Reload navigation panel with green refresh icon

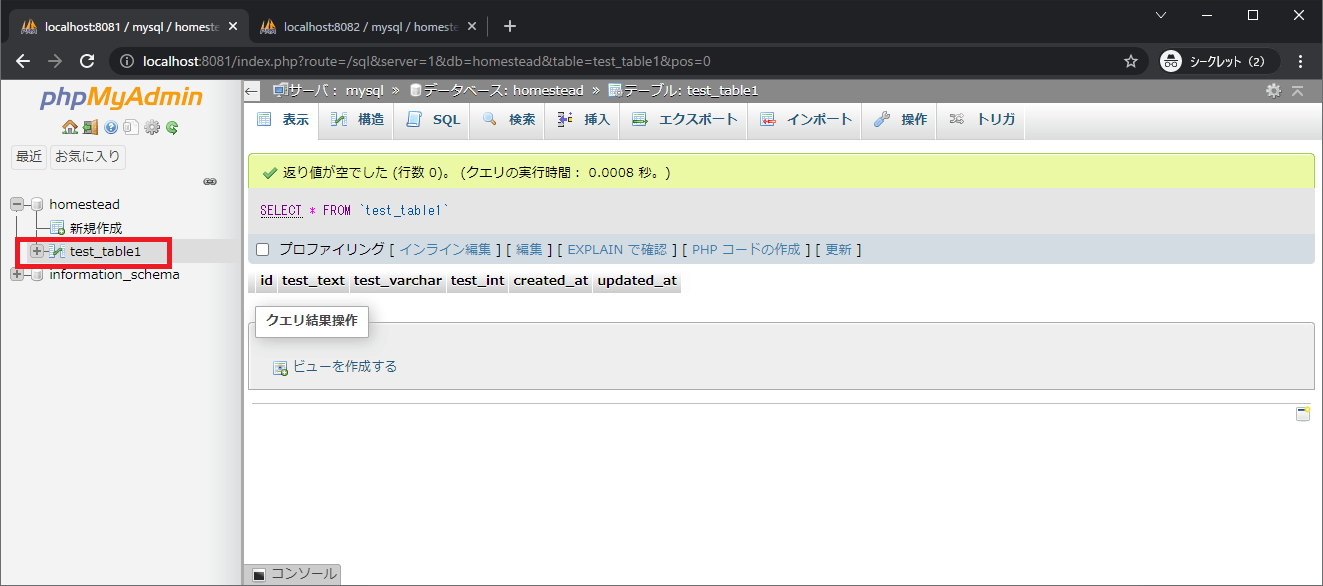coord(172,127)
